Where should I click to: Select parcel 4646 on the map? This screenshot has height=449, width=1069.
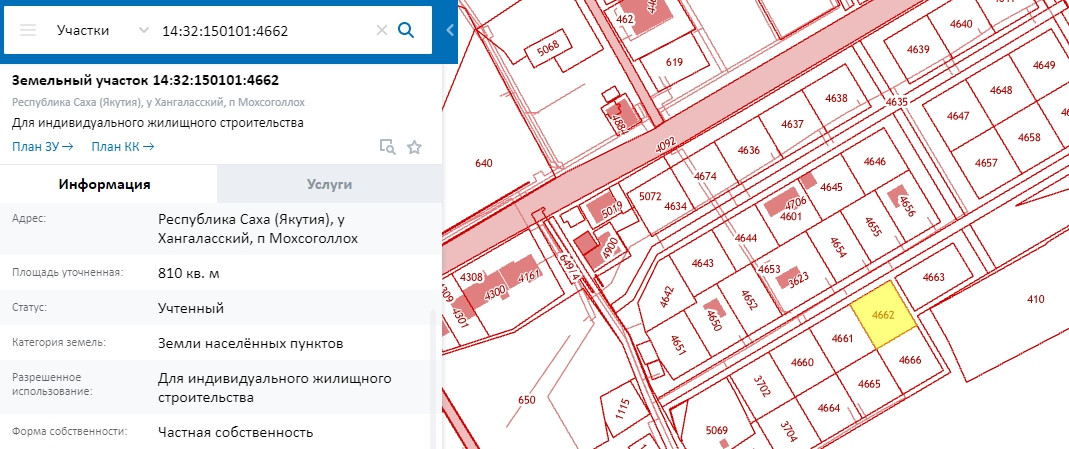(874, 161)
